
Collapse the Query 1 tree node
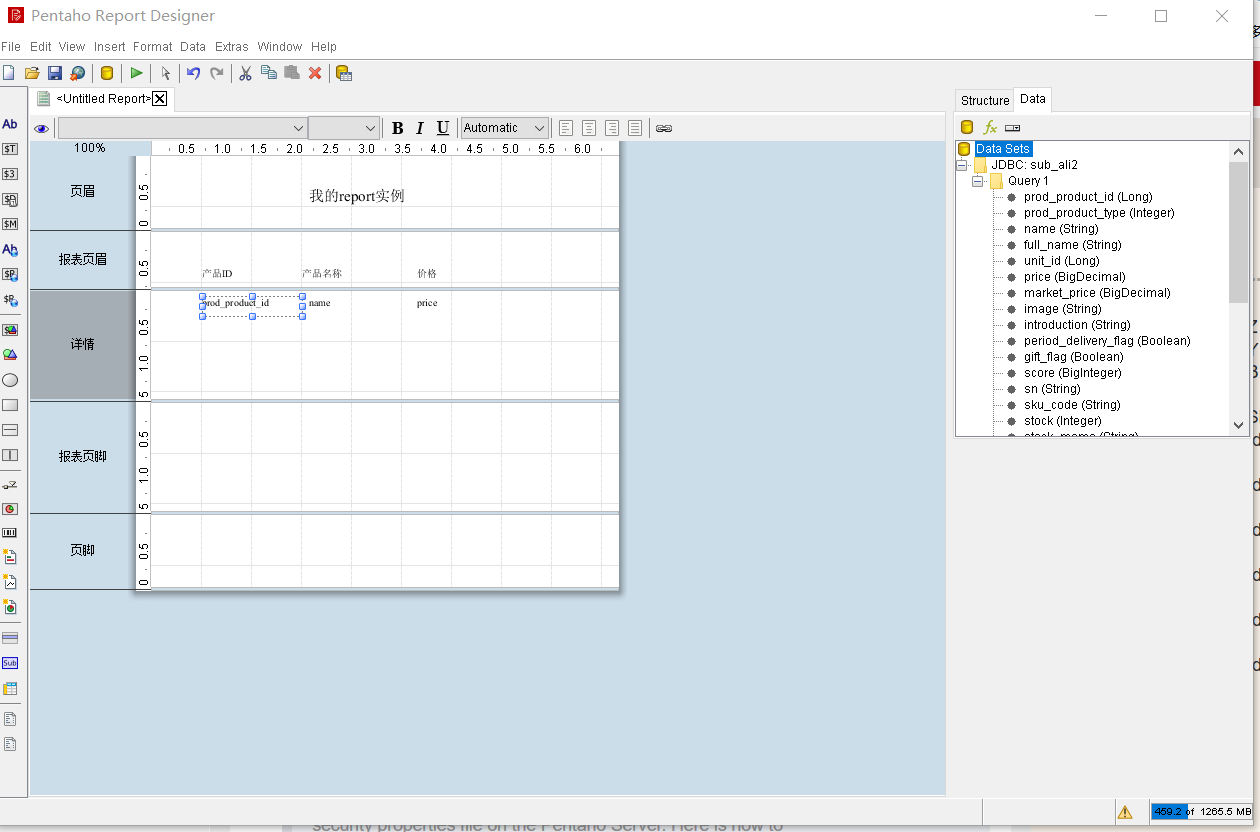tap(978, 181)
